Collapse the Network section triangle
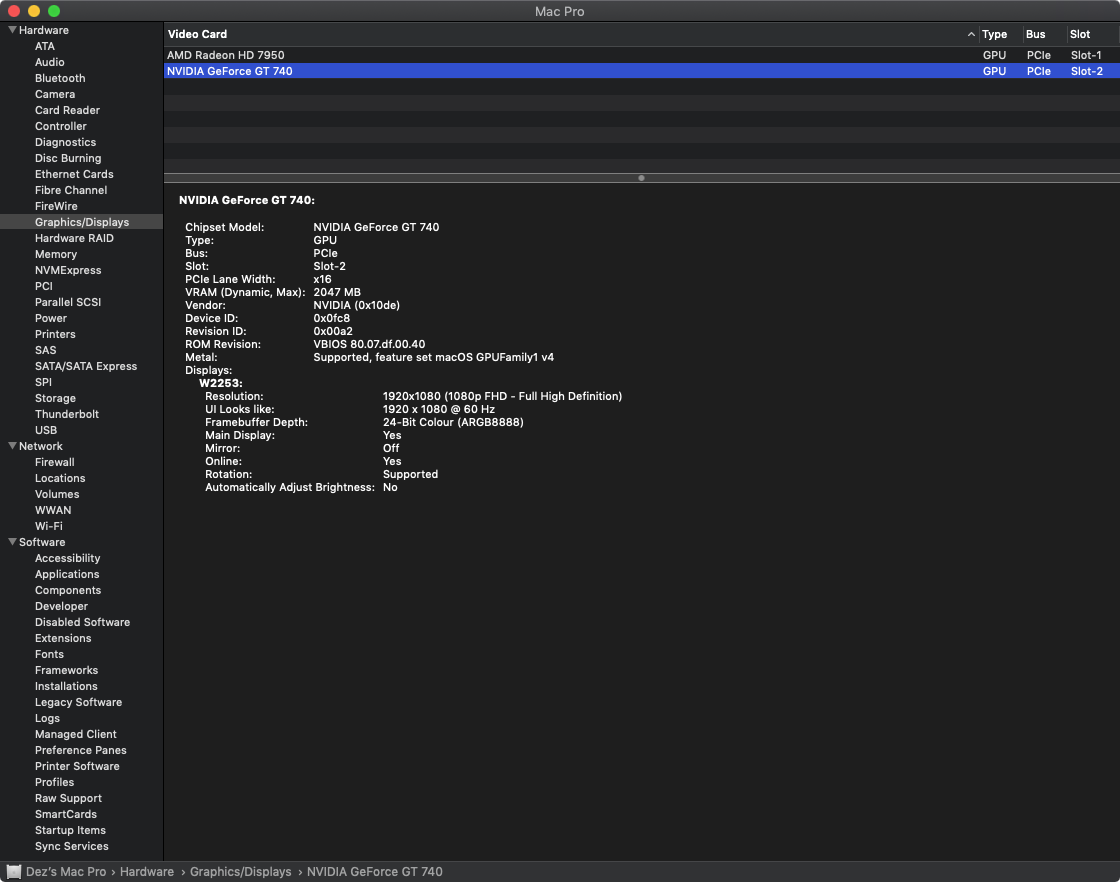This screenshot has width=1120, height=882. pos(12,446)
